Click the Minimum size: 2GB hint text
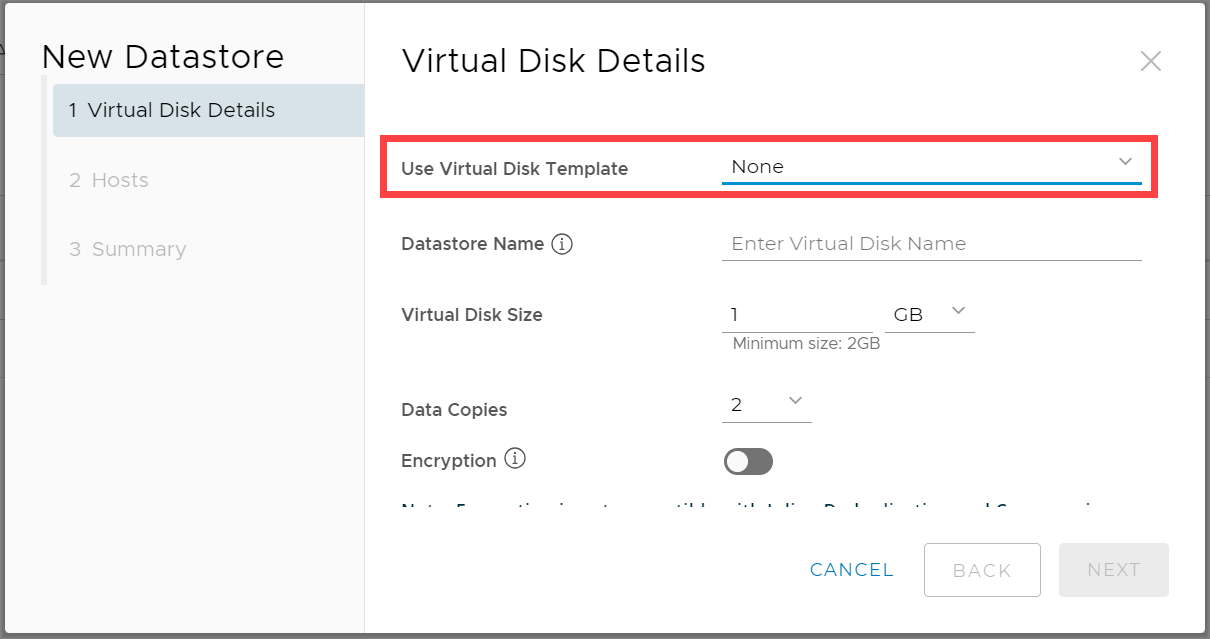 click(x=806, y=344)
